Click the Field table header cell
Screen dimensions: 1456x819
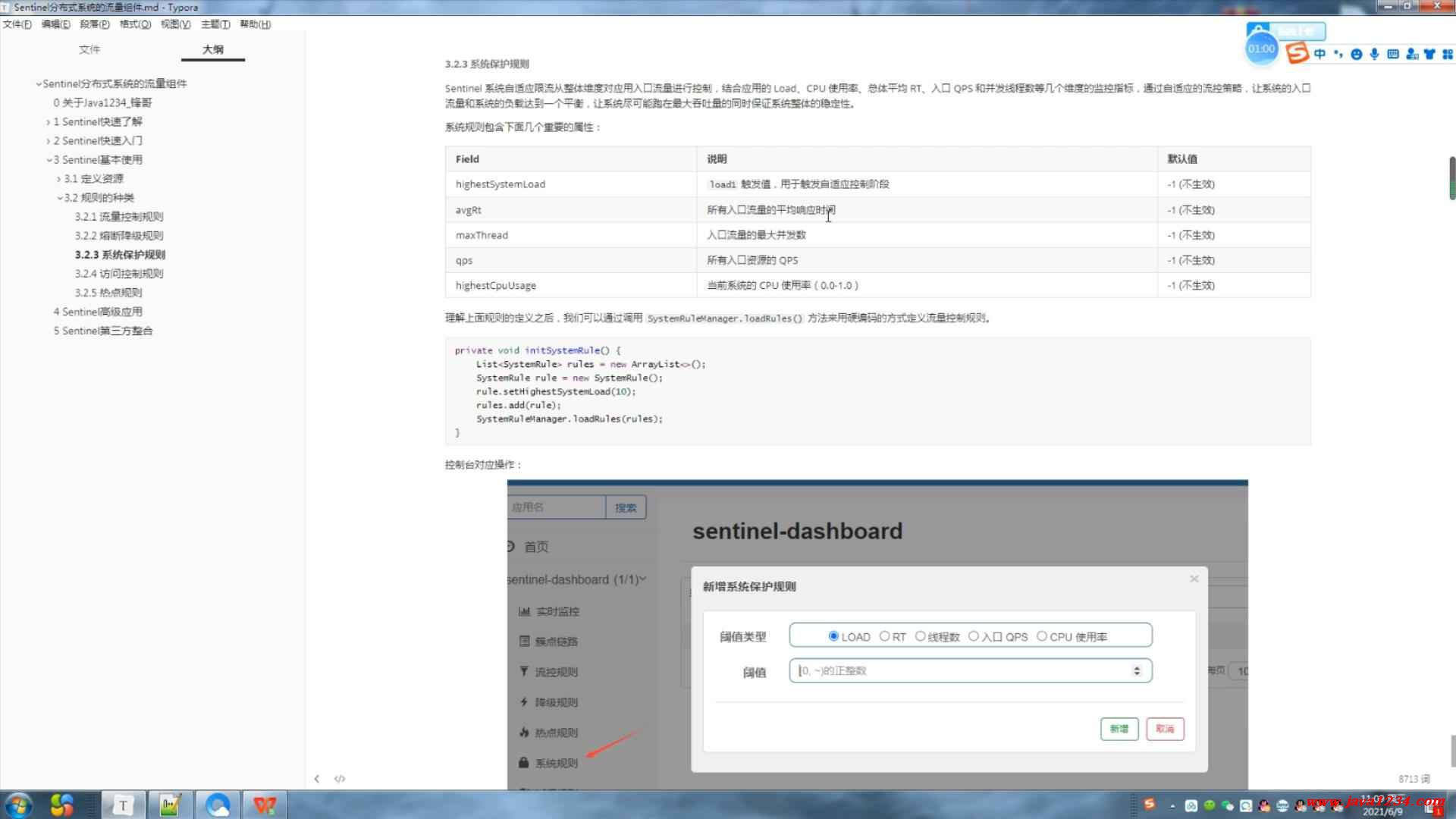(571, 159)
